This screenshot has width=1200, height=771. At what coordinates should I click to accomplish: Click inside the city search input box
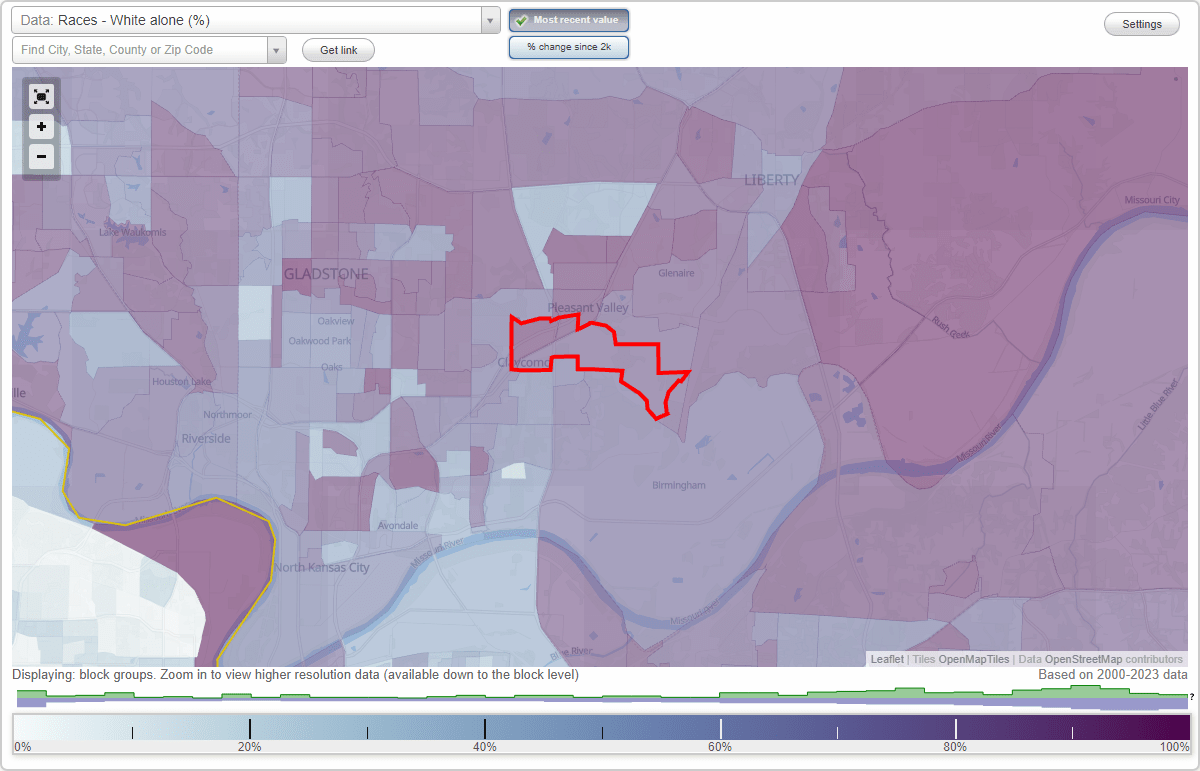click(x=140, y=49)
